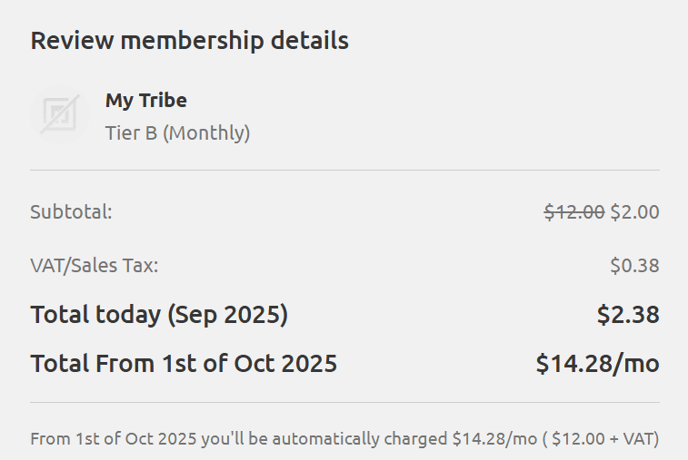Click the $2.38 total today amount
The height and width of the screenshot is (460, 688).
click(628, 315)
